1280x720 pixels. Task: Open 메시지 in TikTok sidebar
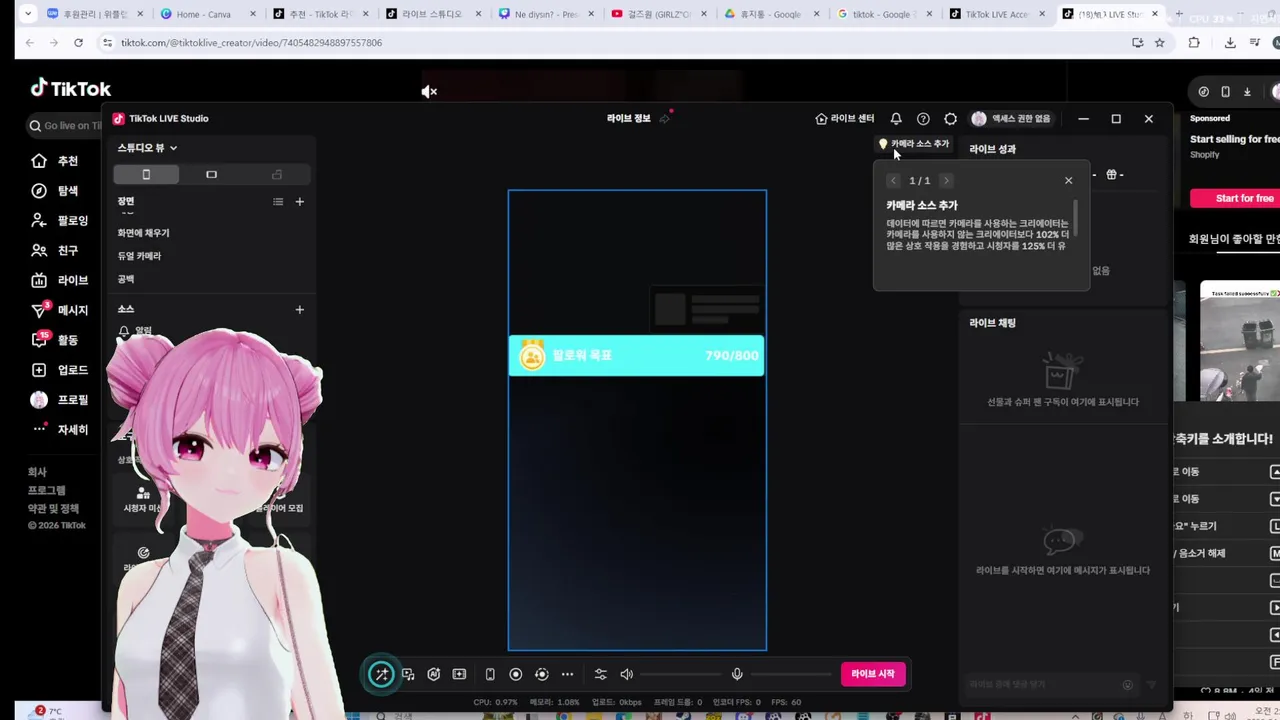pos(60,311)
